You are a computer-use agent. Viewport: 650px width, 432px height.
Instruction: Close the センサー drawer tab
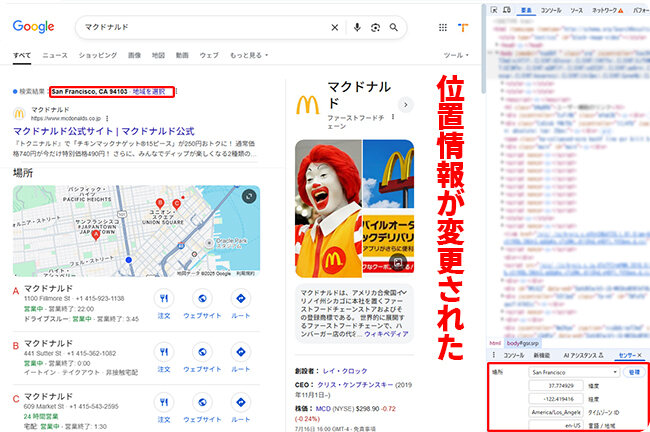coord(639,355)
